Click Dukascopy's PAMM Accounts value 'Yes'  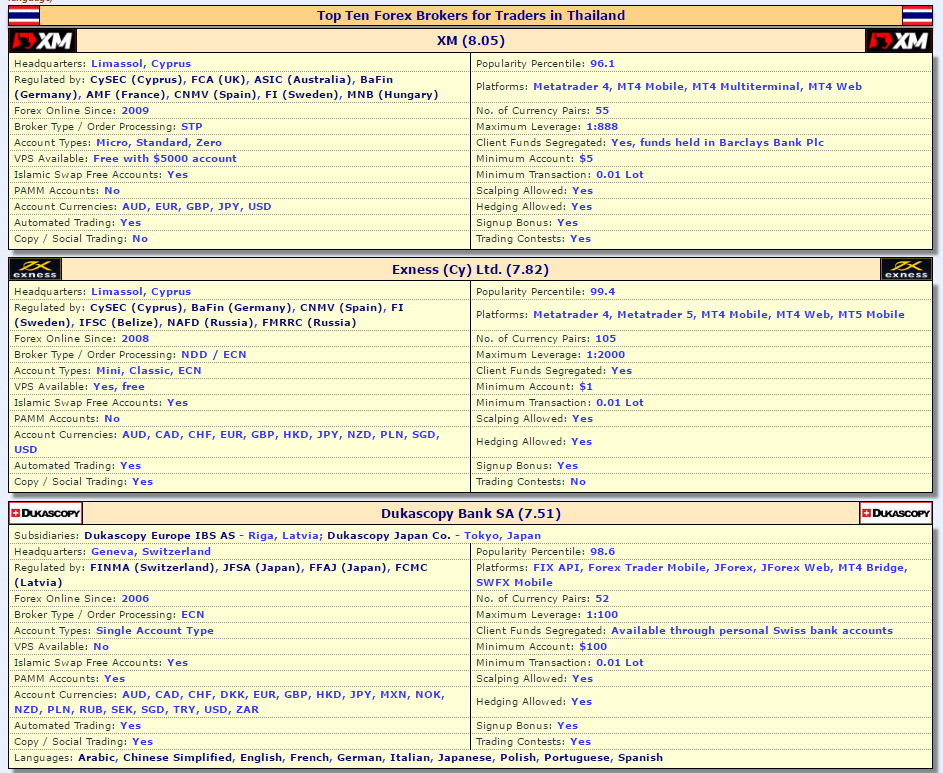pos(114,679)
